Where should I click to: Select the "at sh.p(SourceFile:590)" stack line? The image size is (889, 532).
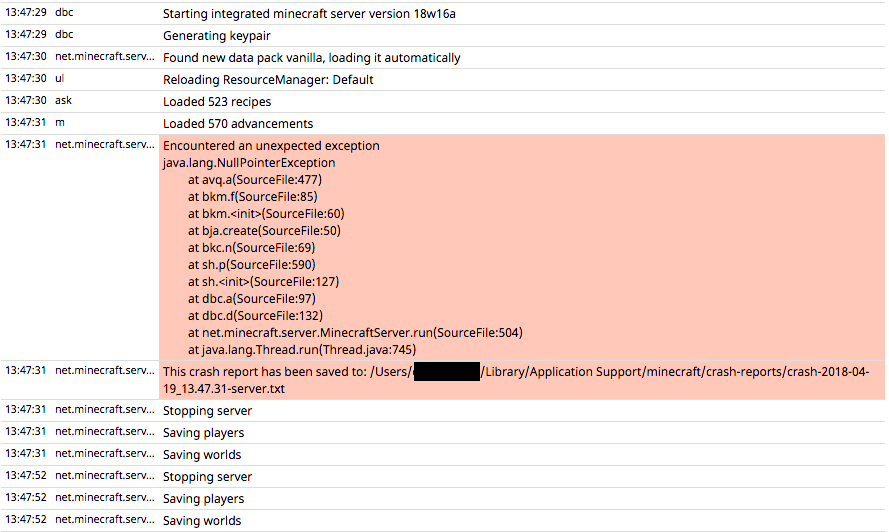[x=251, y=265]
